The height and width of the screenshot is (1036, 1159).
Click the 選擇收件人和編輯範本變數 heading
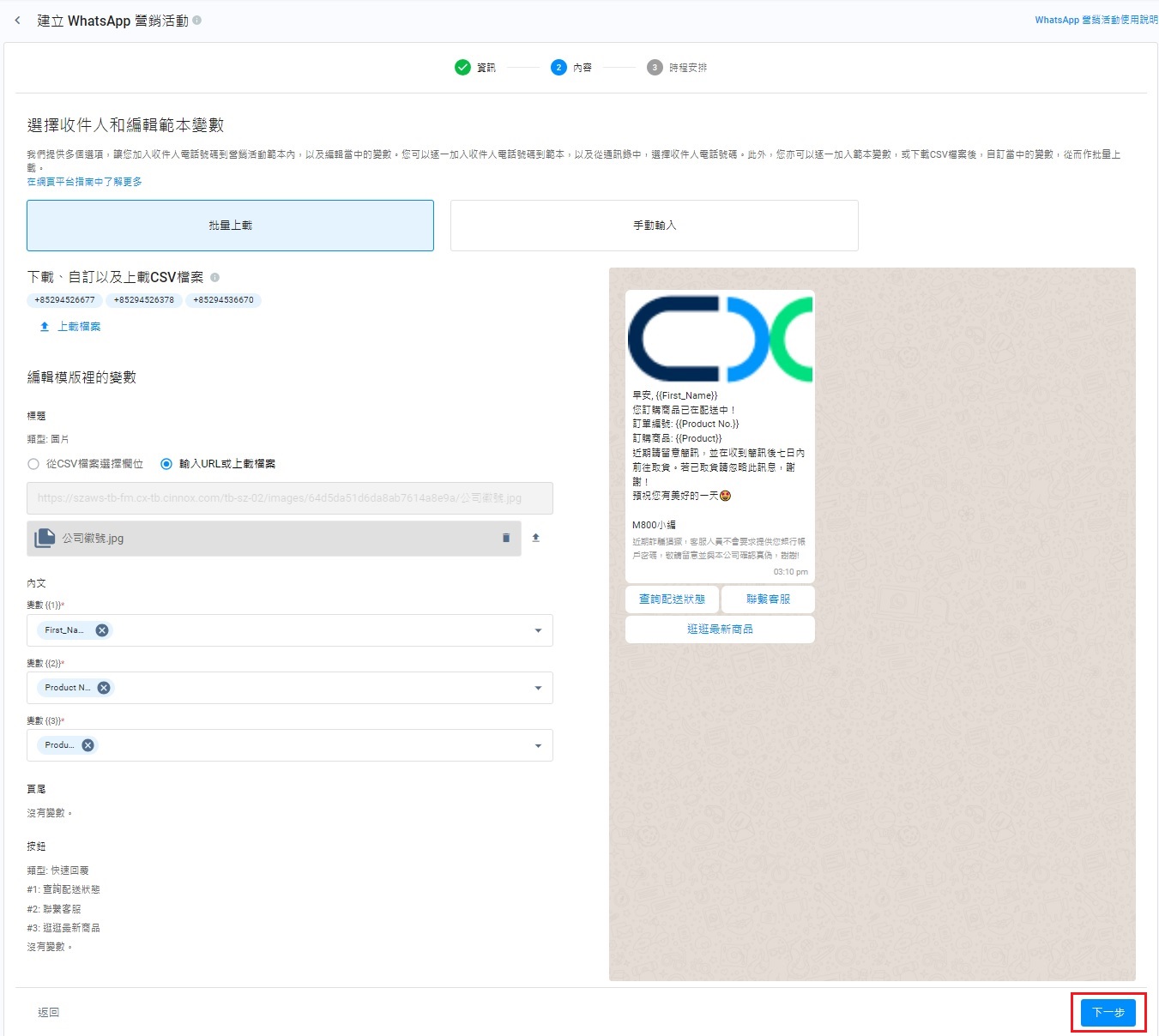(125, 125)
